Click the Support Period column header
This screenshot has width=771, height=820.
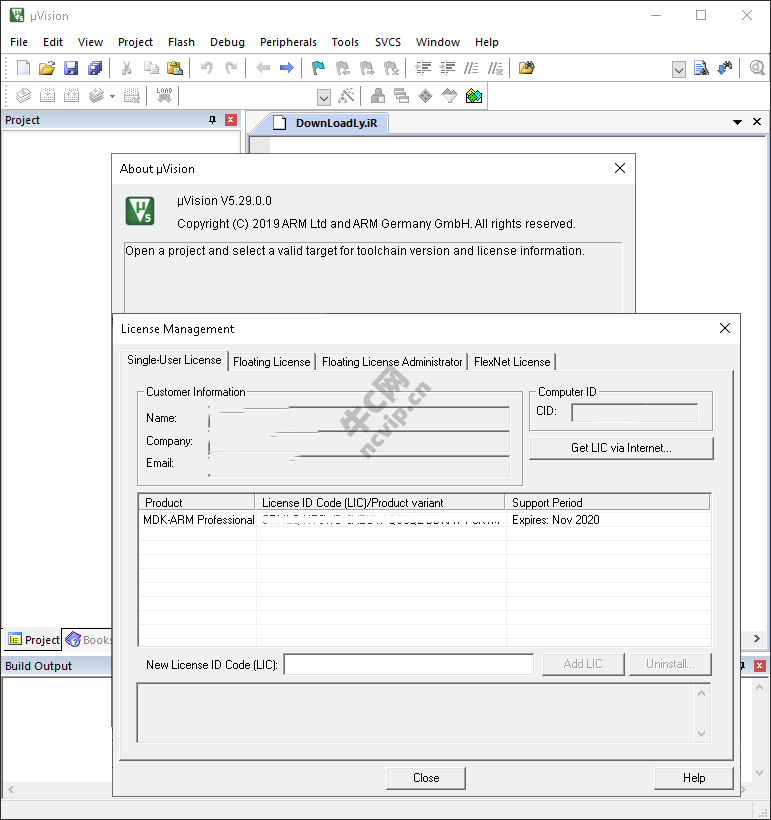(x=607, y=503)
